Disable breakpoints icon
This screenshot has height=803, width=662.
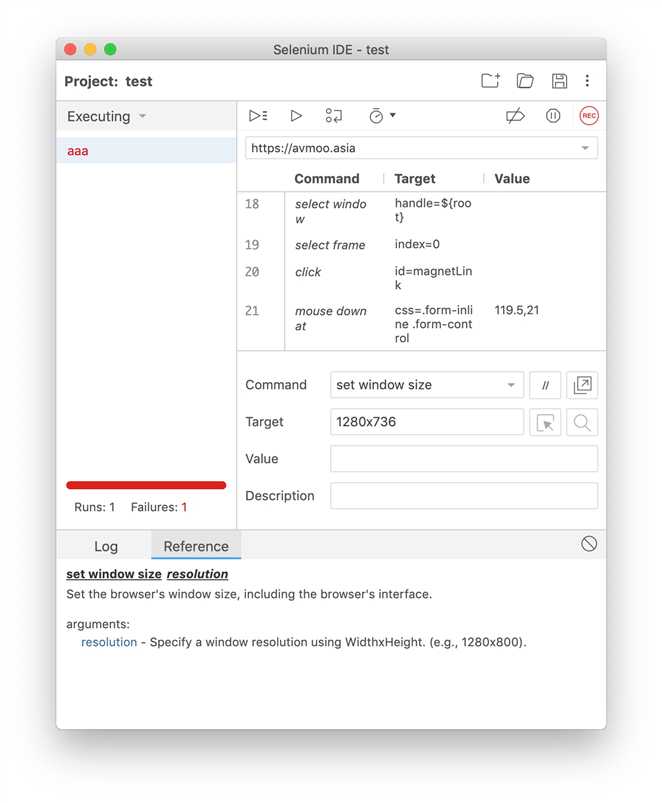click(515, 116)
